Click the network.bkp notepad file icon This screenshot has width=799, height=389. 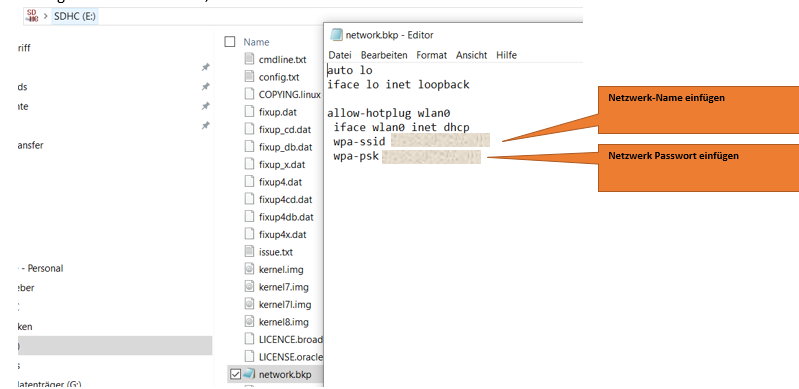[x=249, y=374]
